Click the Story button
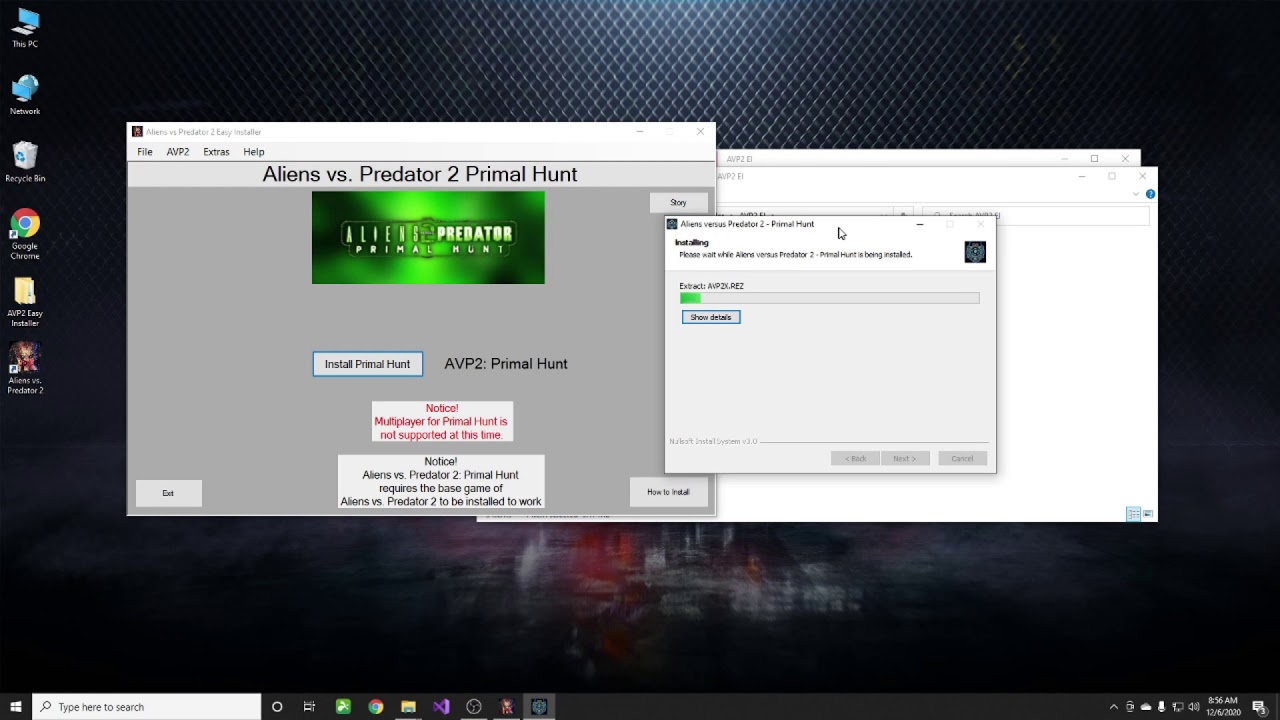Viewport: 1280px width, 720px height. [678, 202]
